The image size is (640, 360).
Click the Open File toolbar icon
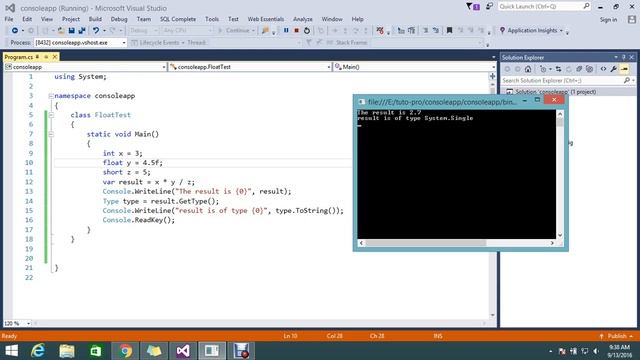[61, 31]
